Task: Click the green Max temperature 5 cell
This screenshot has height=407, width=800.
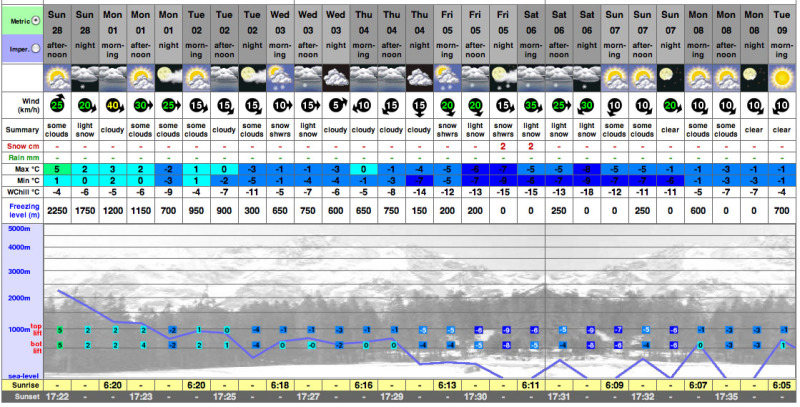Action: click(x=59, y=169)
